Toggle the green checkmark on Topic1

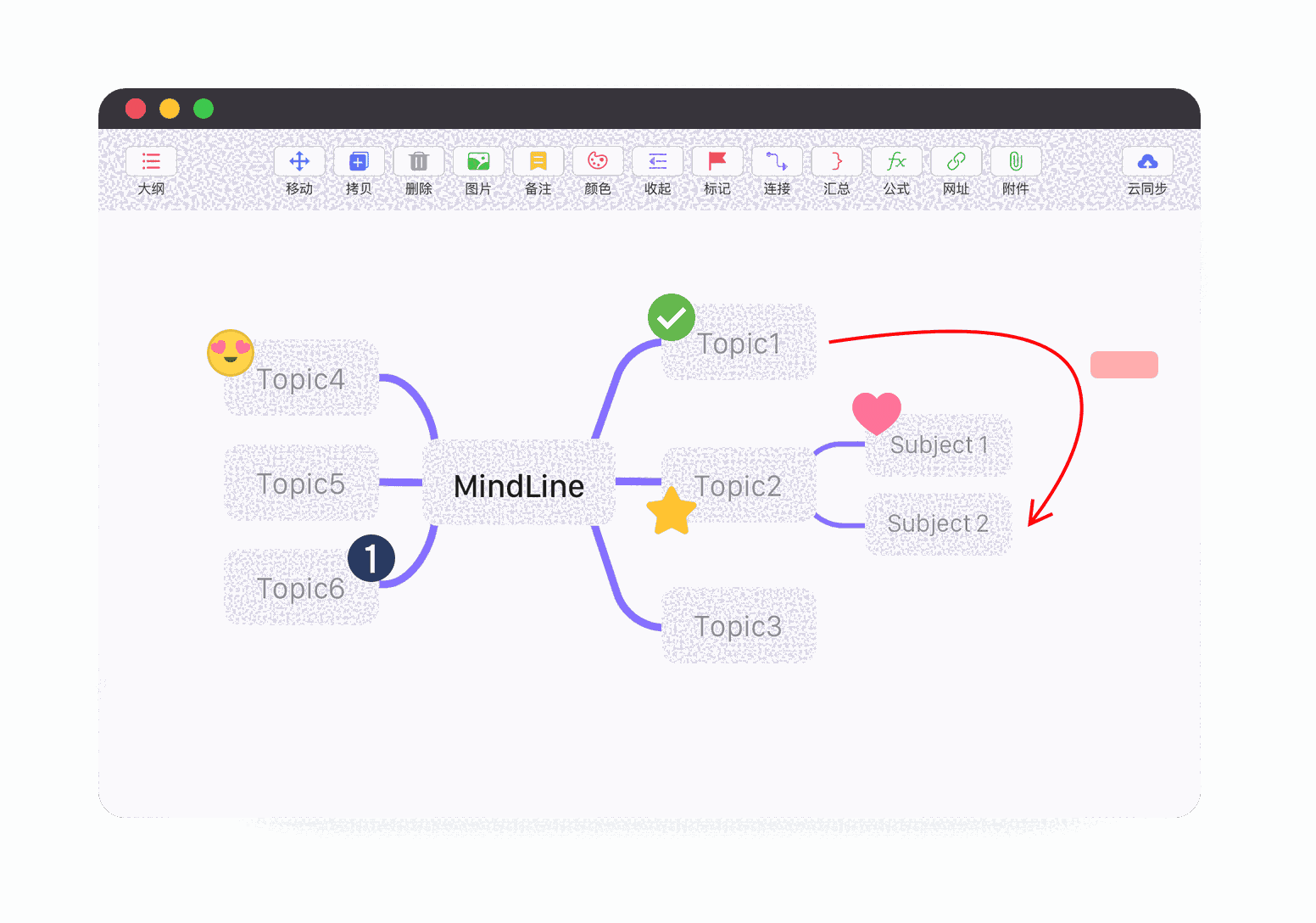point(671,317)
